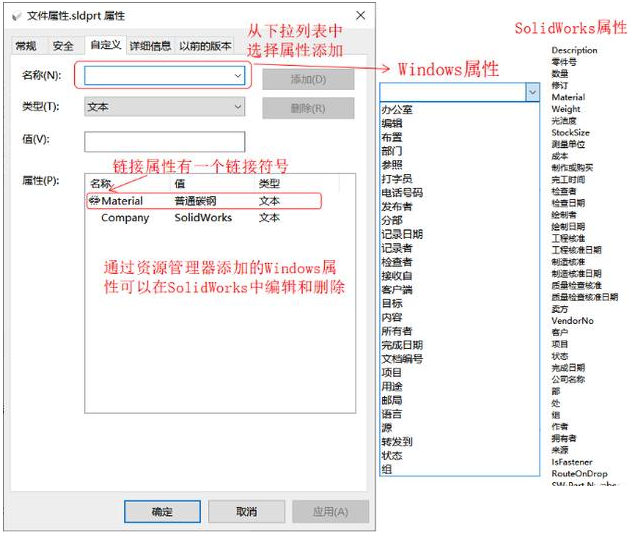Click the Windows属性 dropdown list arrow
The height and width of the screenshot is (534, 634).
coord(532,92)
